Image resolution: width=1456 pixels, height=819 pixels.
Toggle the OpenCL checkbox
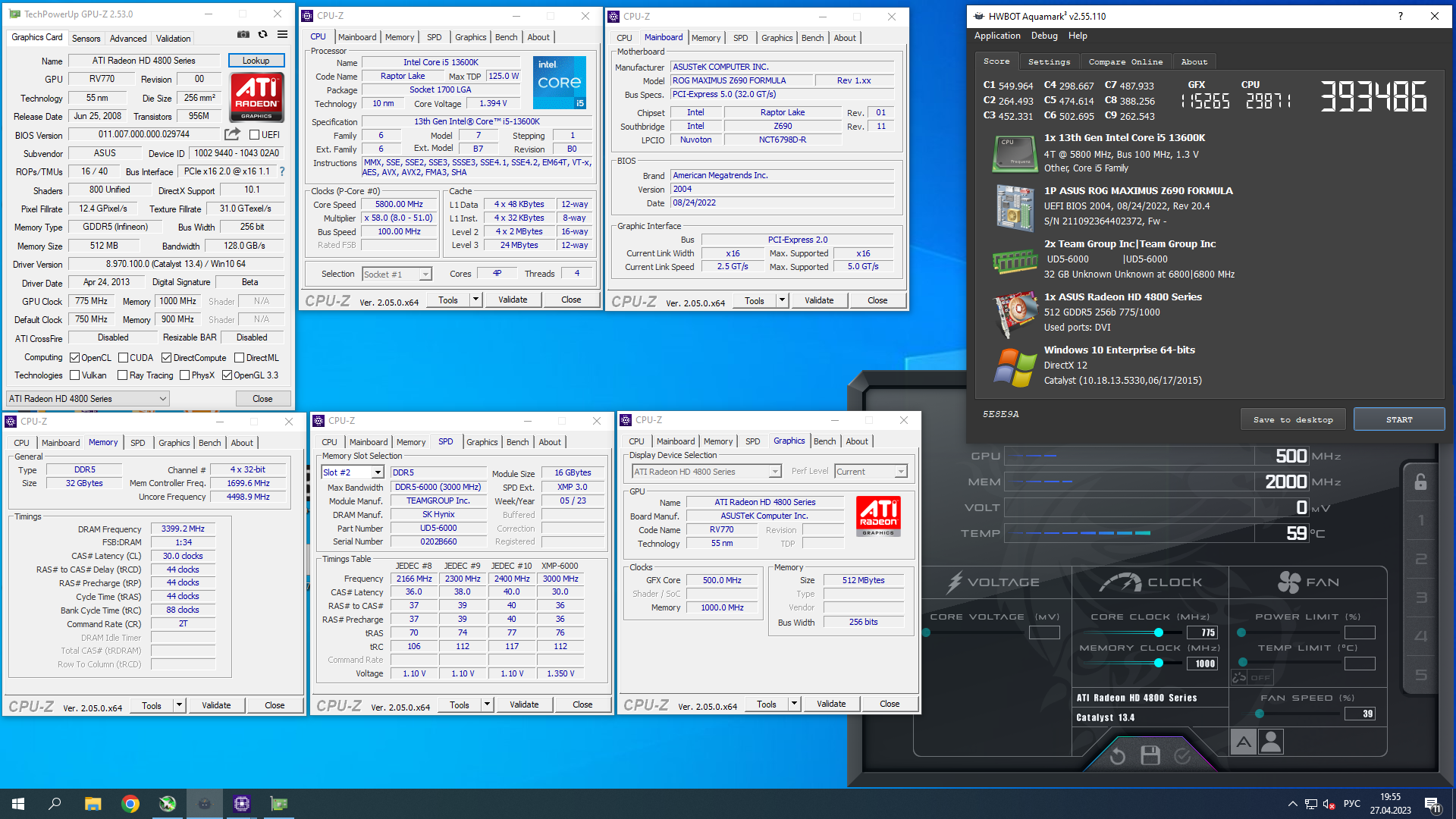tap(74, 358)
